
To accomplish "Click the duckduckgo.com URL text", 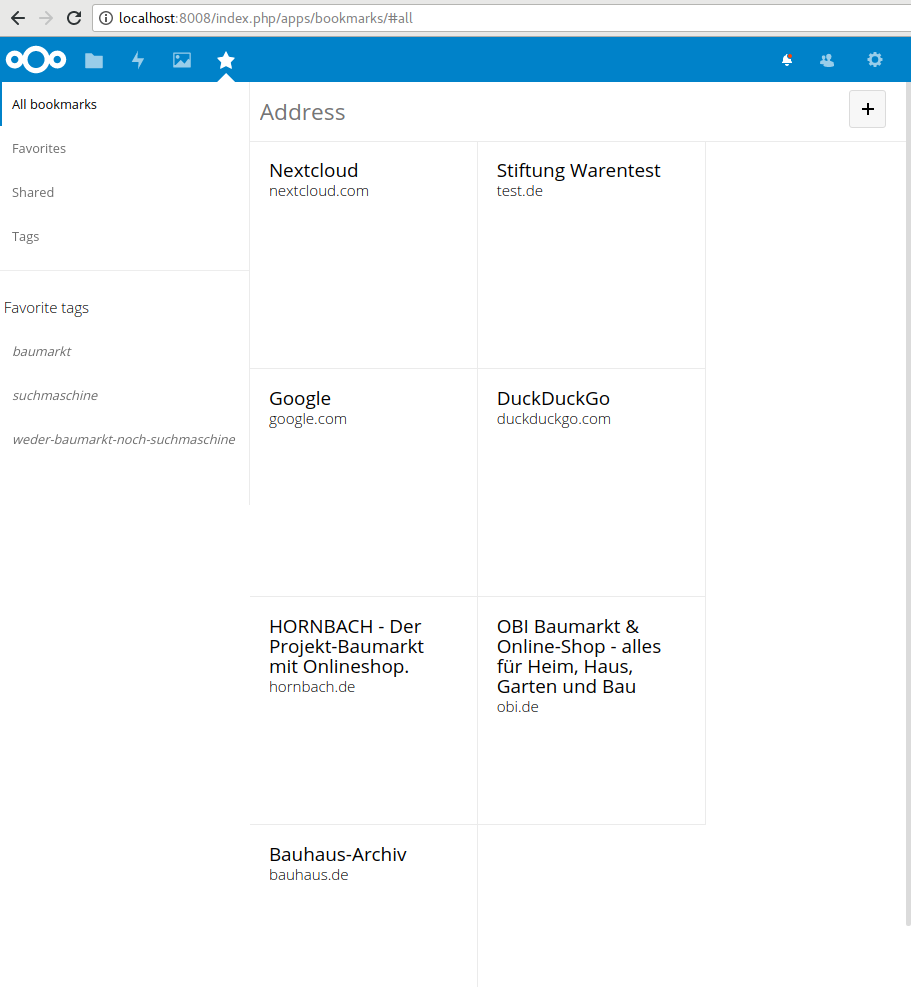I will [x=553, y=419].
